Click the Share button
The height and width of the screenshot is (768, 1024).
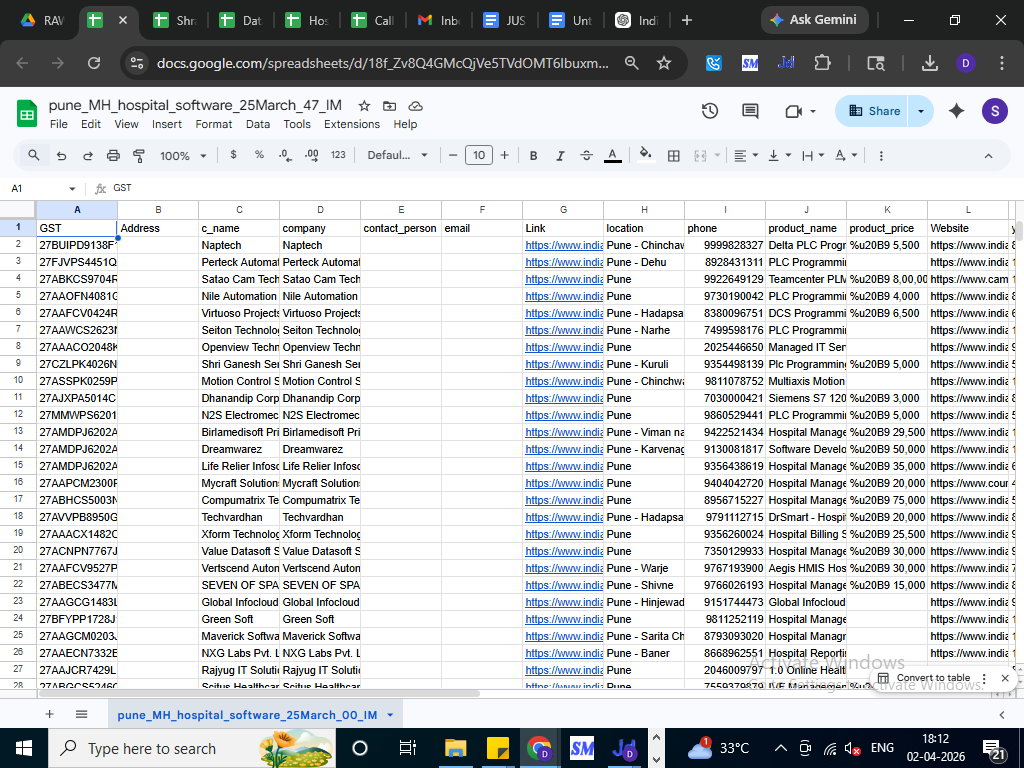873,111
